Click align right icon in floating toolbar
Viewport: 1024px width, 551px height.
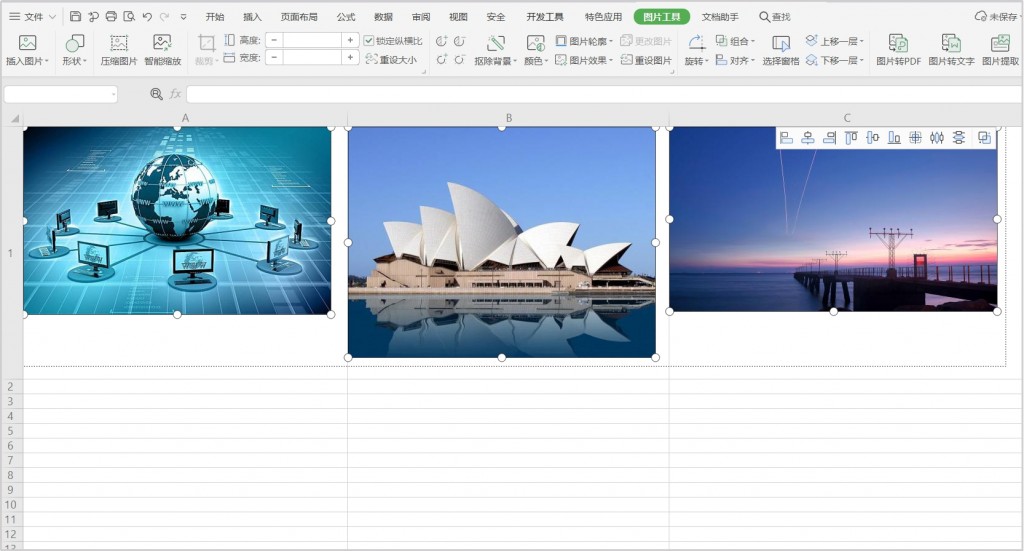[x=829, y=138]
